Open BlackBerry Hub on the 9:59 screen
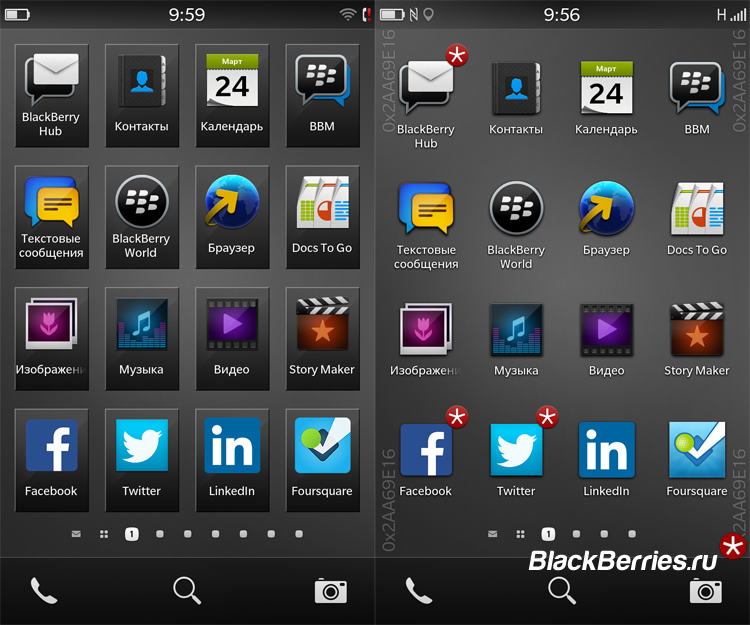Viewport: 750px width, 625px height. 52,96
